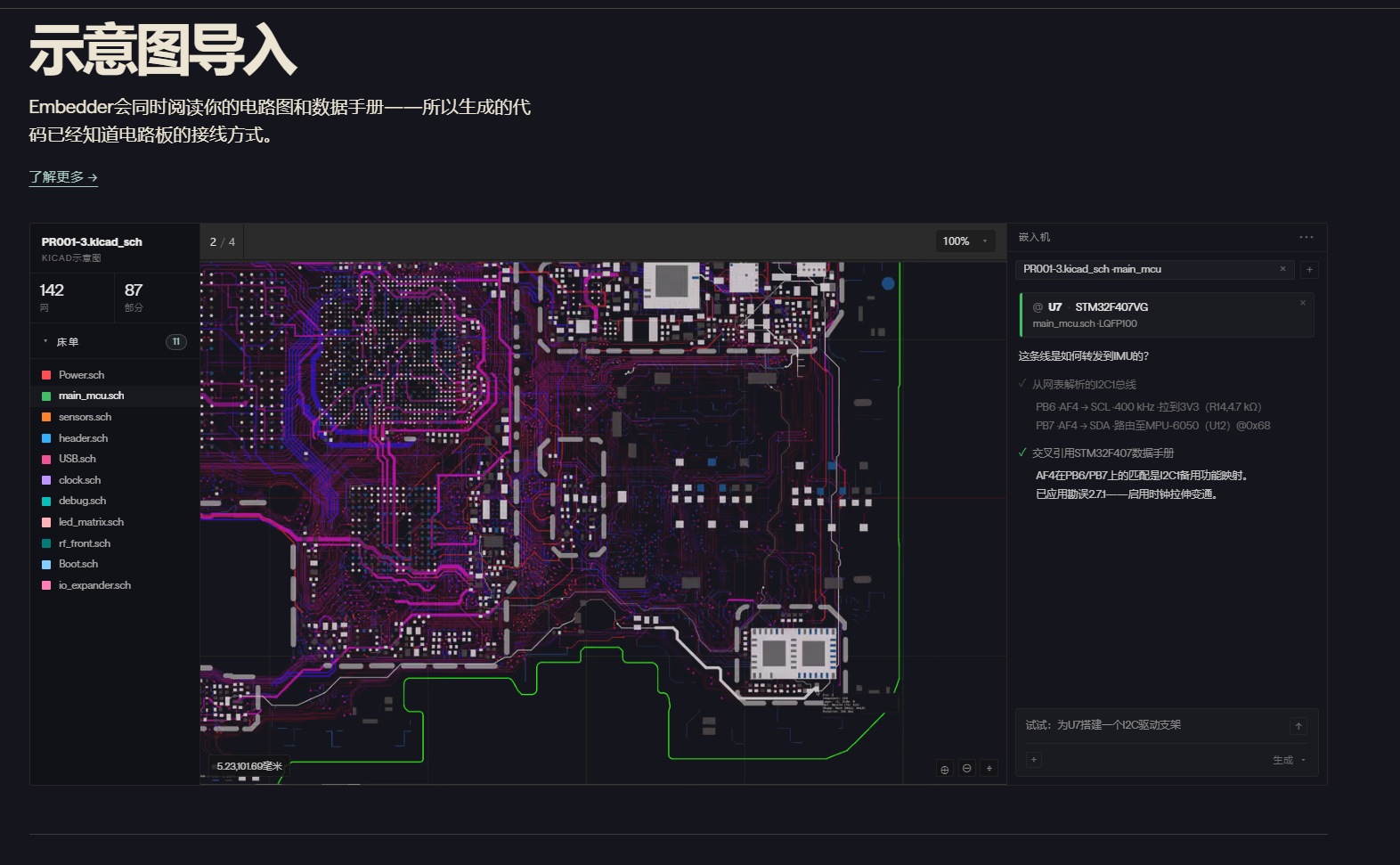Open debug.sch sheet
1400x865 pixels.
(x=82, y=501)
